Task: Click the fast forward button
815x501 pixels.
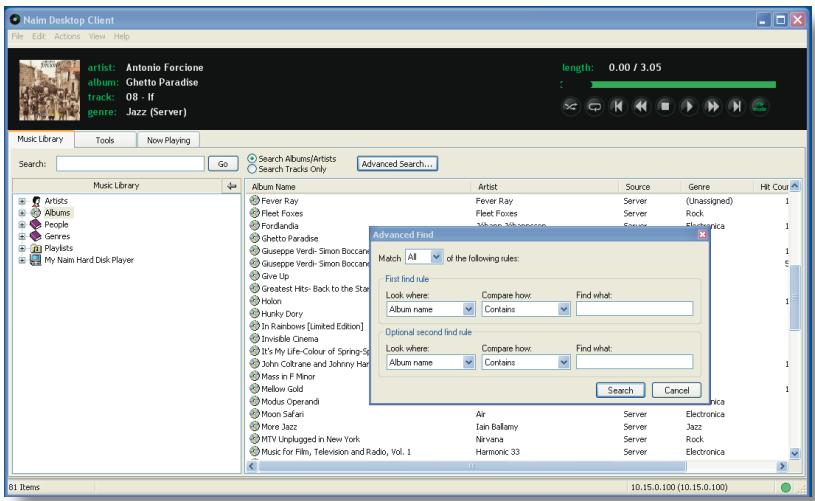Action: pos(712,107)
